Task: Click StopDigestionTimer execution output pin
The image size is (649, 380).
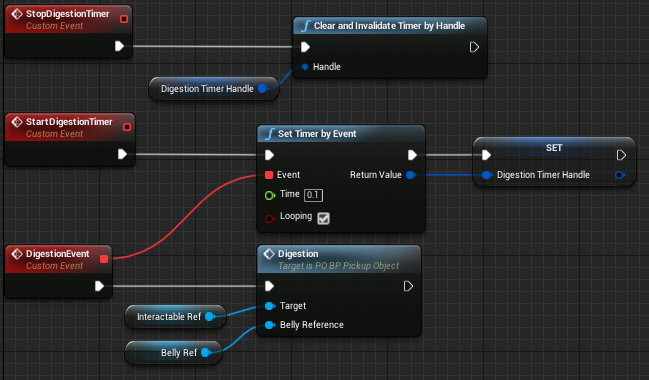Action: coord(119,46)
